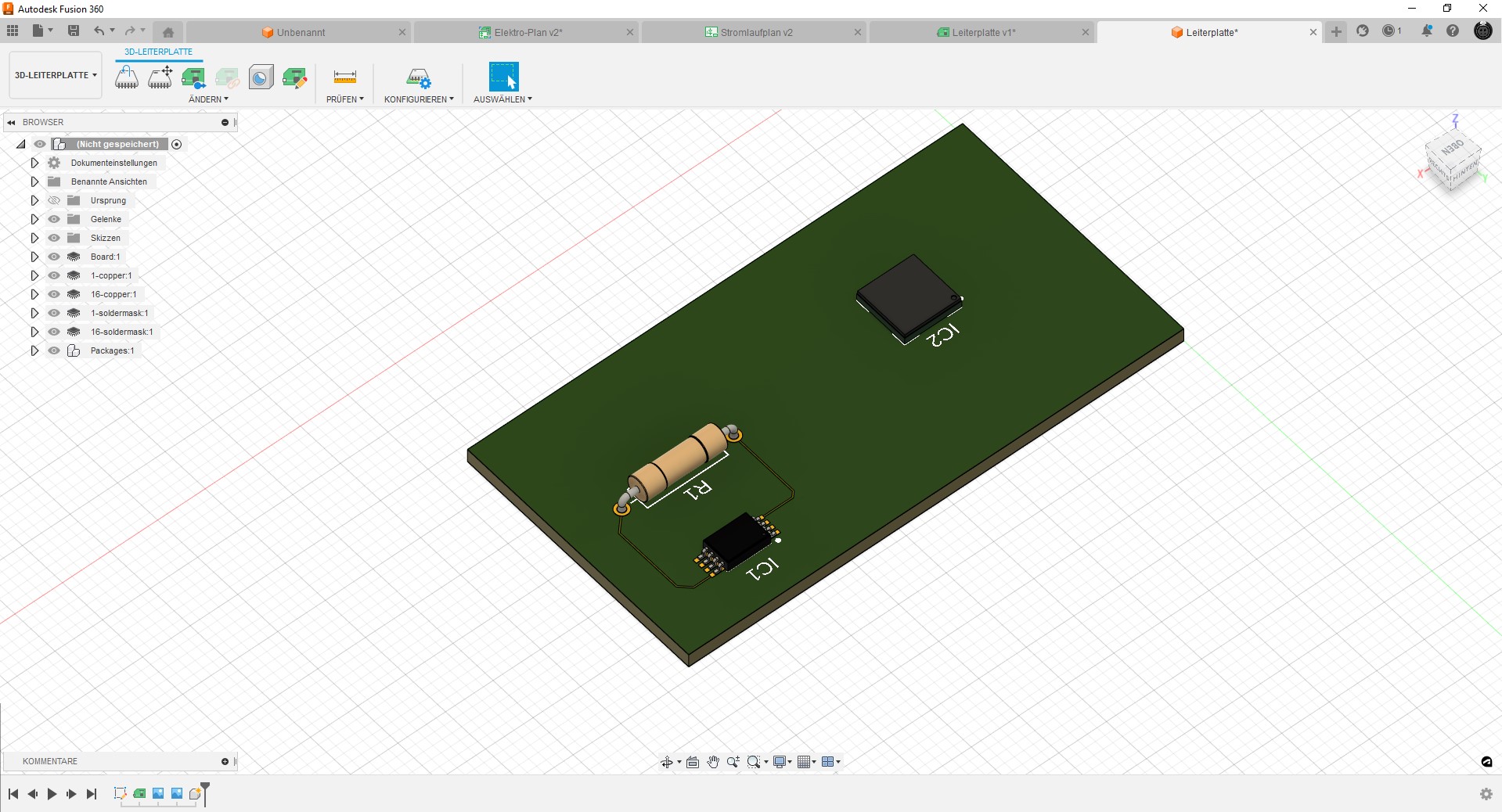Screen dimensions: 1502x812
Task: Open the notifications bell icon
Action: click(1427, 31)
